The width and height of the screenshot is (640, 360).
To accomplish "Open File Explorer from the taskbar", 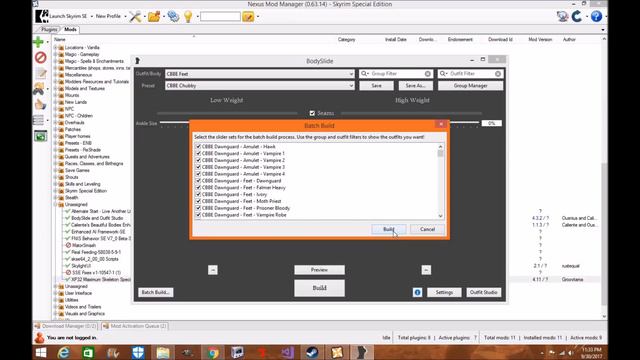I will pos(163,353).
